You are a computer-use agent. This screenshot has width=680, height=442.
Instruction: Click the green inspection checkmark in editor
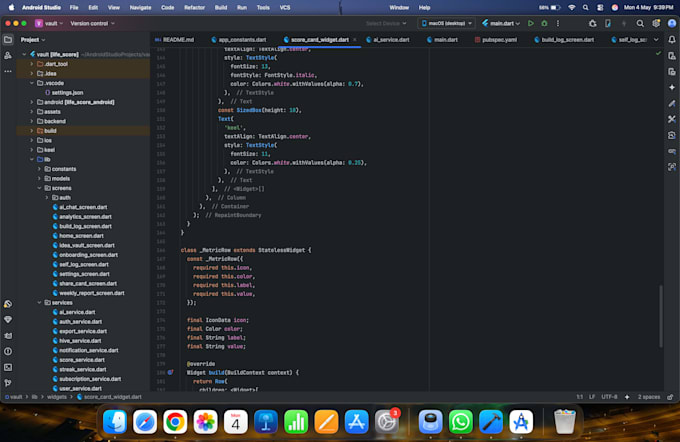[658, 53]
